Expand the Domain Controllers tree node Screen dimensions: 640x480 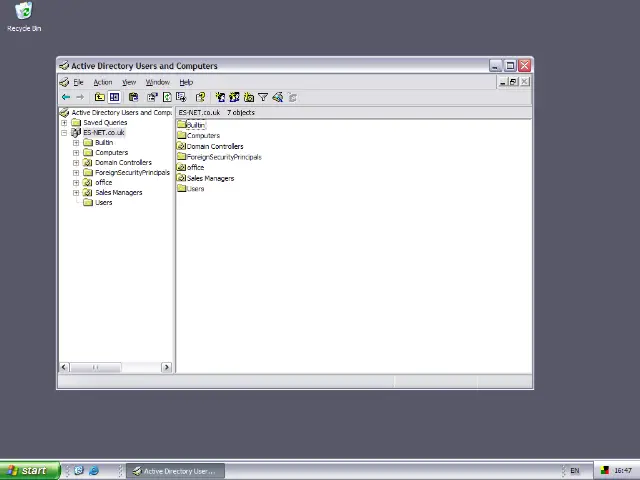(76, 162)
